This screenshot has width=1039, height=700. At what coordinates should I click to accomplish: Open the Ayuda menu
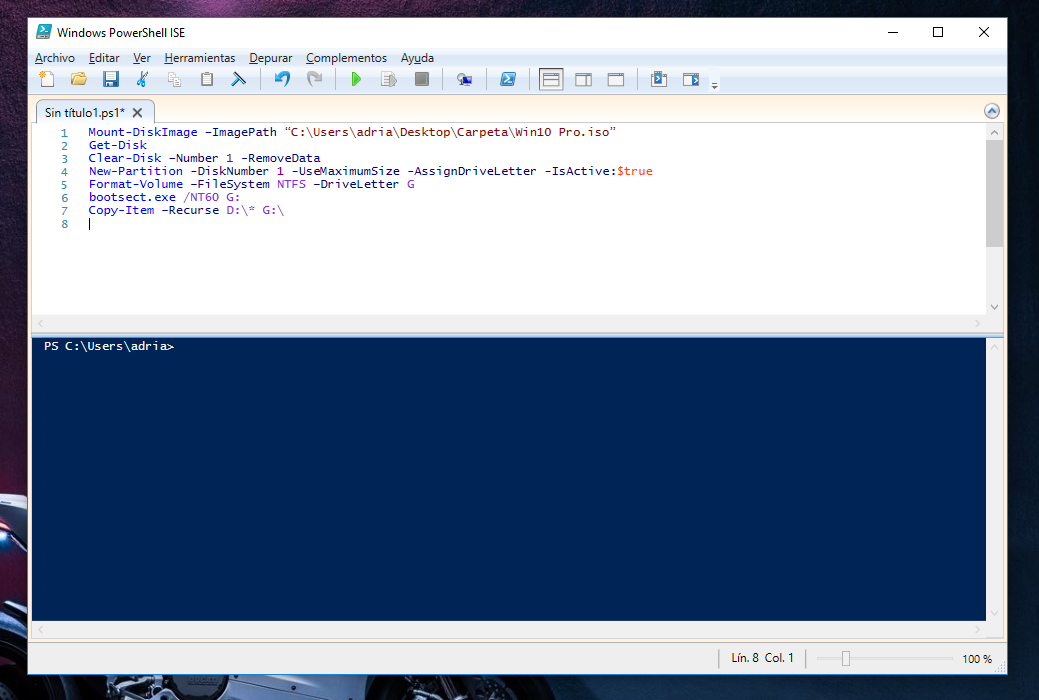(x=417, y=58)
